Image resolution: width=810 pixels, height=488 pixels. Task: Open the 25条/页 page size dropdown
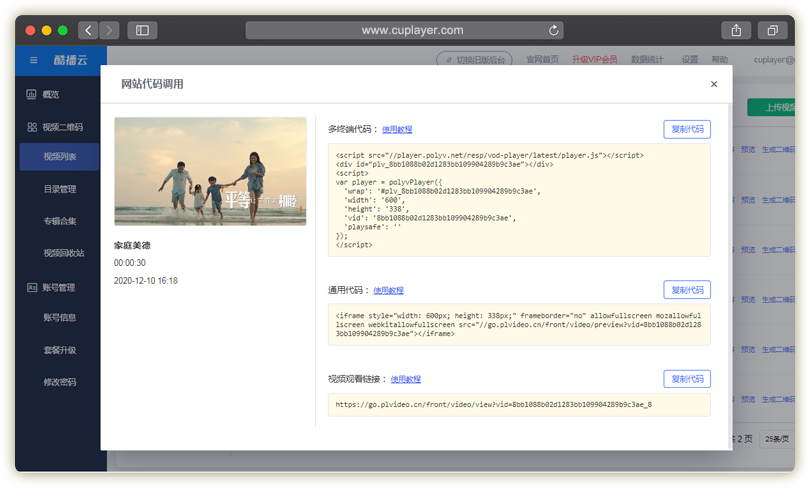(x=775, y=439)
